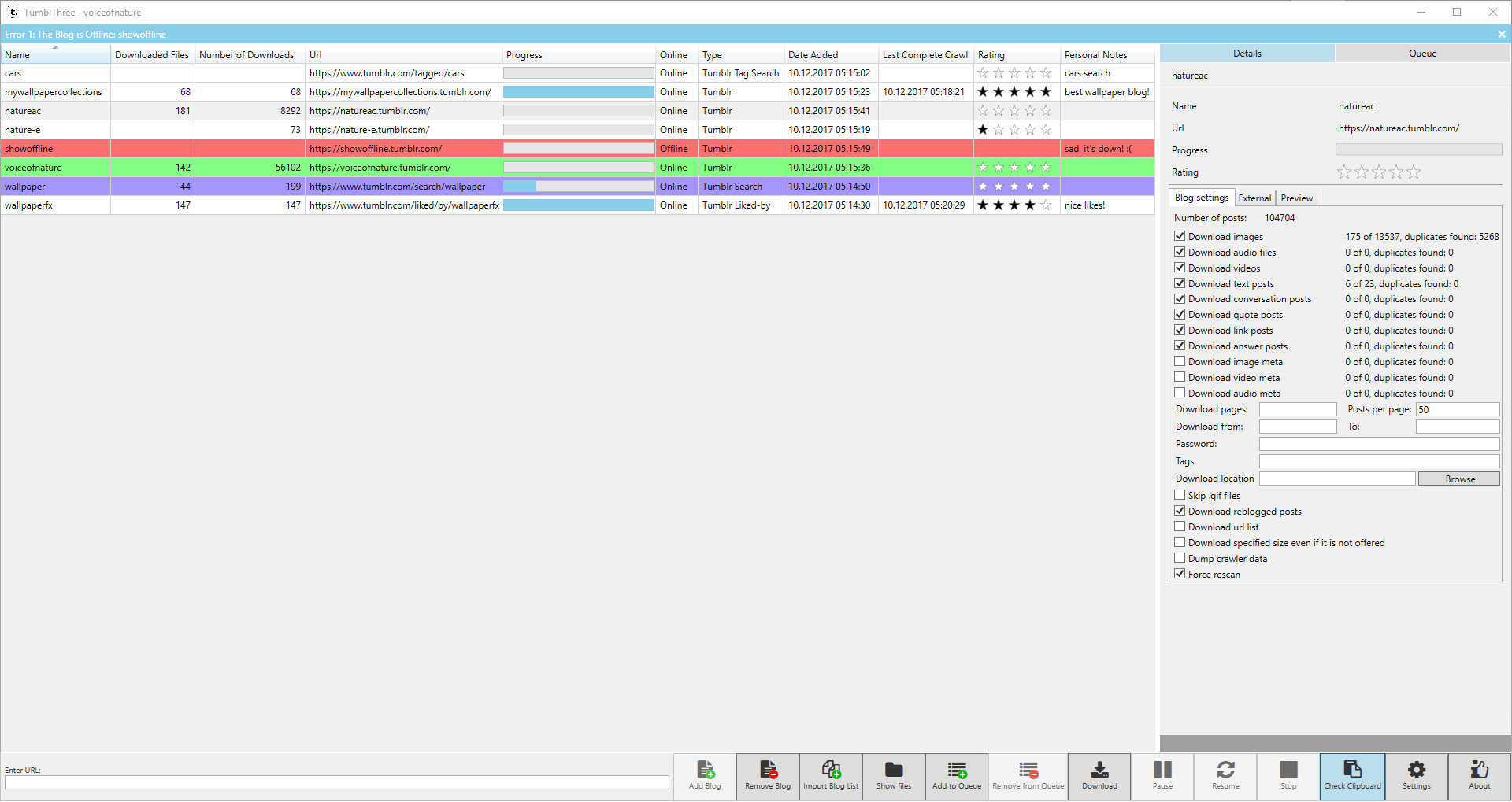Dismiss the blue error bar
This screenshot has width=1512, height=802.
(1502, 35)
